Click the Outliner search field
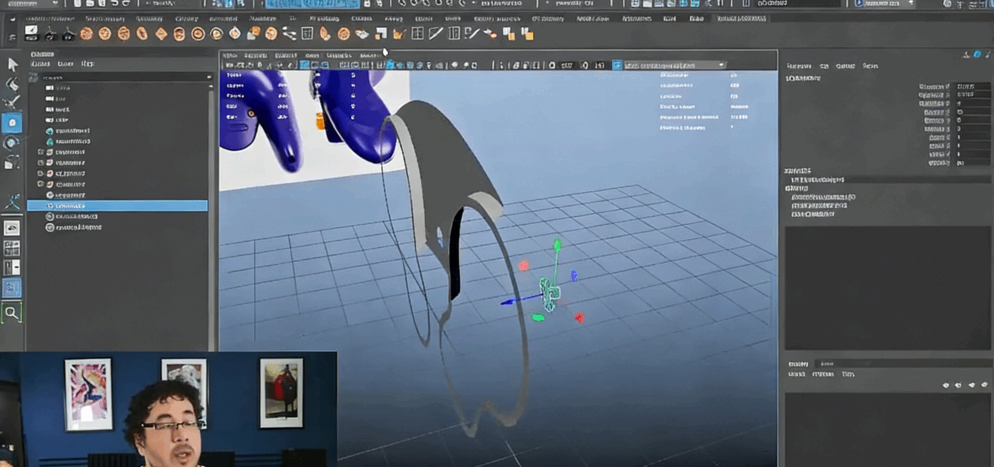The height and width of the screenshot is (467, 994). click(124, 77)
